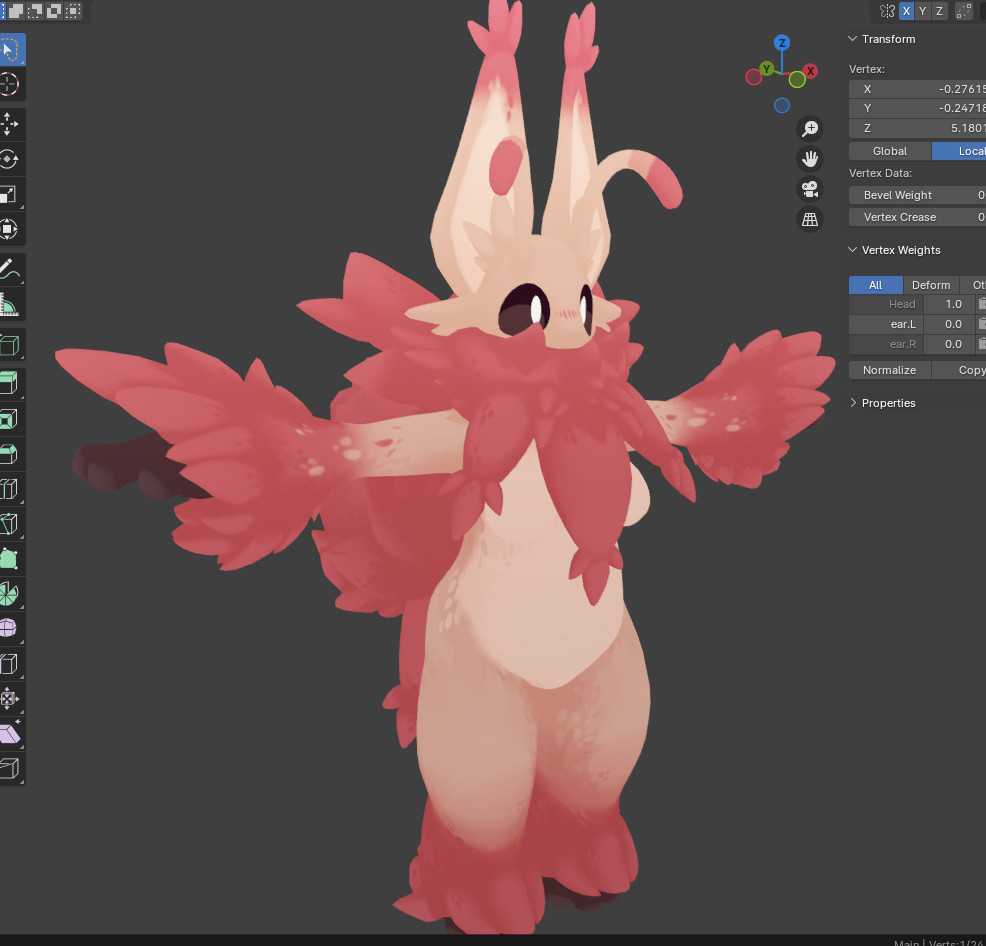The image size is (986, 946).
Task: Click the Copy weights button
Action: point(959,370)
